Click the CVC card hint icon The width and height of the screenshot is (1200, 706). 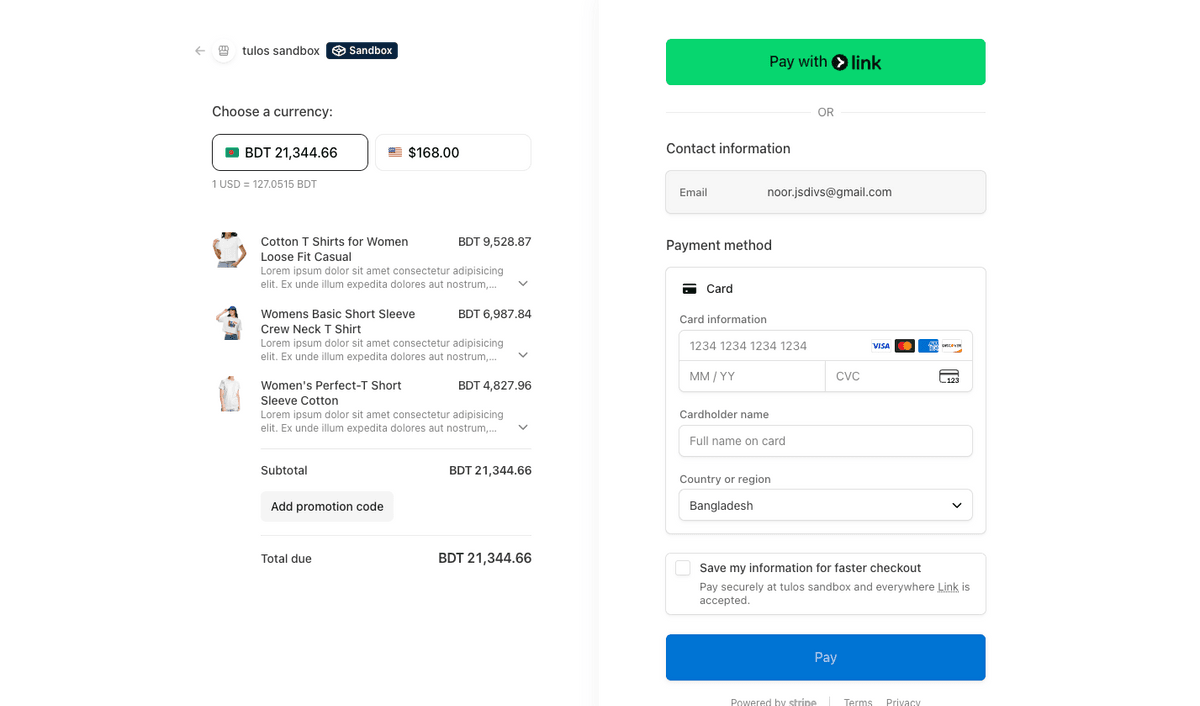pos(949,376)
